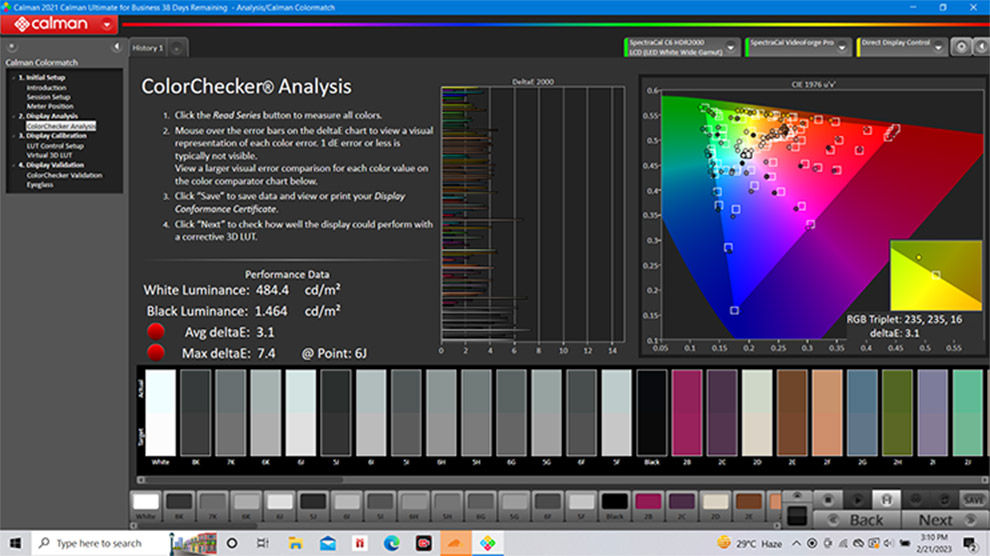Viewport: 990px width, 556px height.
Task: Open the settings gear icon at the top right
Action: tap(961, 47)
